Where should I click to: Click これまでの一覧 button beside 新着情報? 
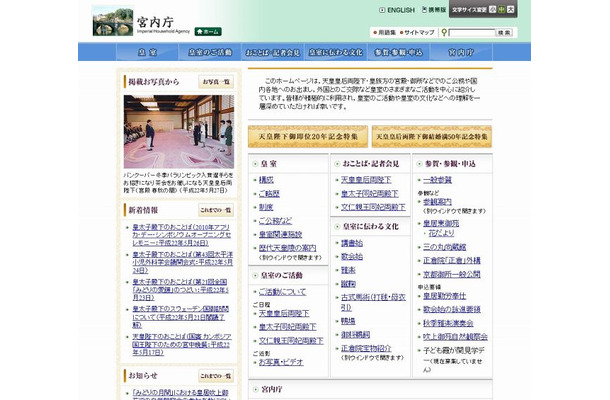[x=216, y=210]
